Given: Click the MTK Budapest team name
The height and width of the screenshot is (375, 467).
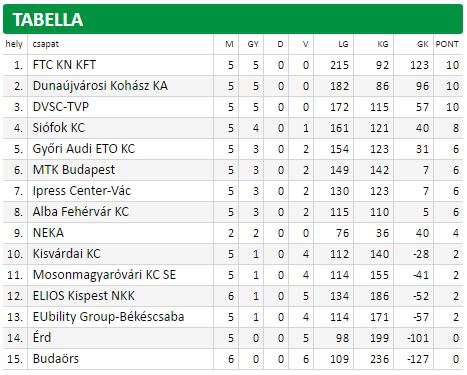Looking at the screenshot, I should 74,170.
